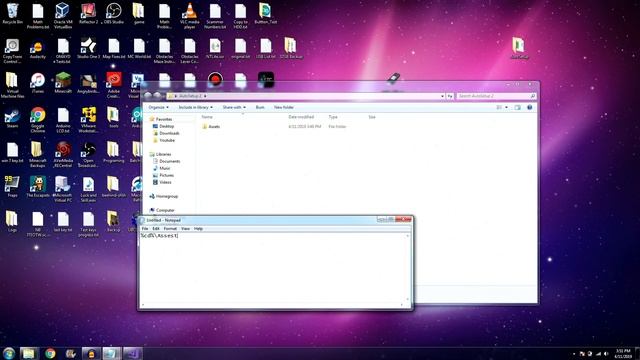
Task: Select the Steam desktop shortcut
Action: [12, 118]
